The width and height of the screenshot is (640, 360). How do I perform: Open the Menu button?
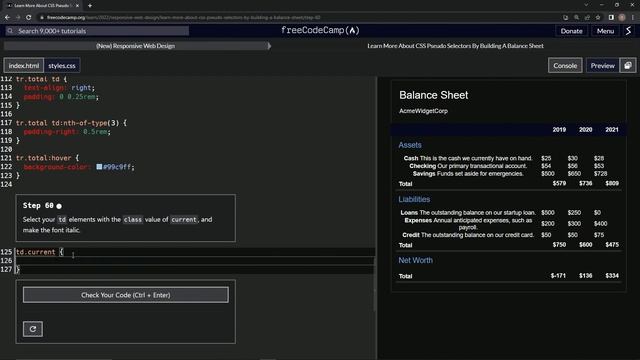point(605,31)
